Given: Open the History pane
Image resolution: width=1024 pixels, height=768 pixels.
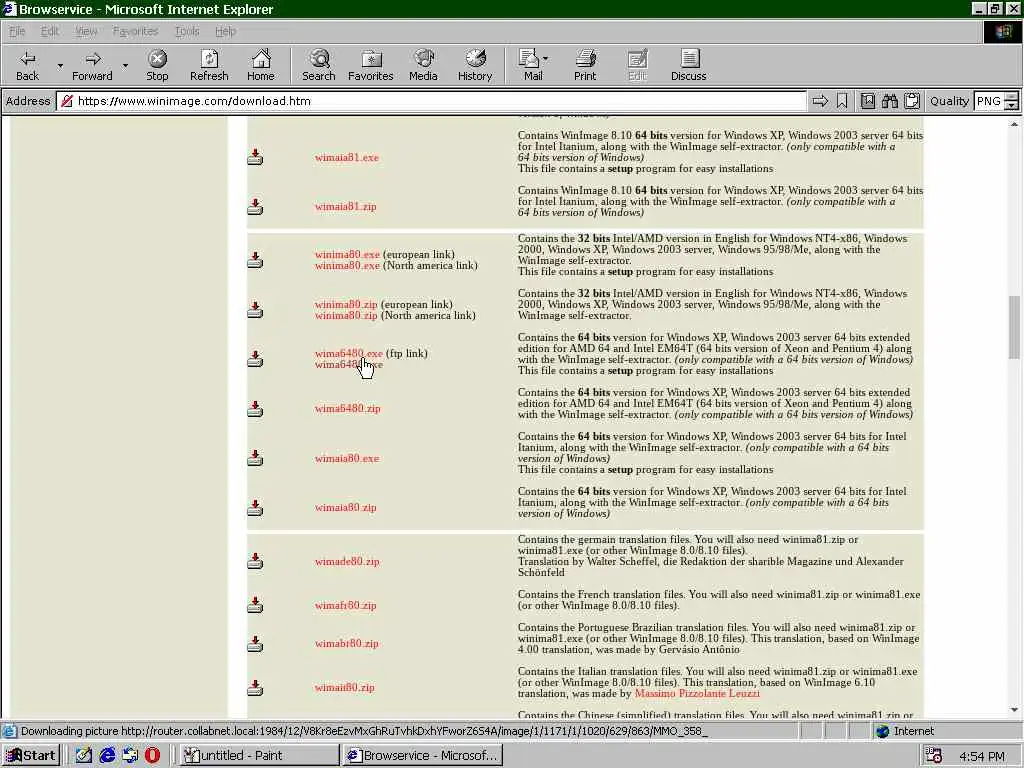Looking at the screenshot, I should pyautogui.click(x=475, y=65).
